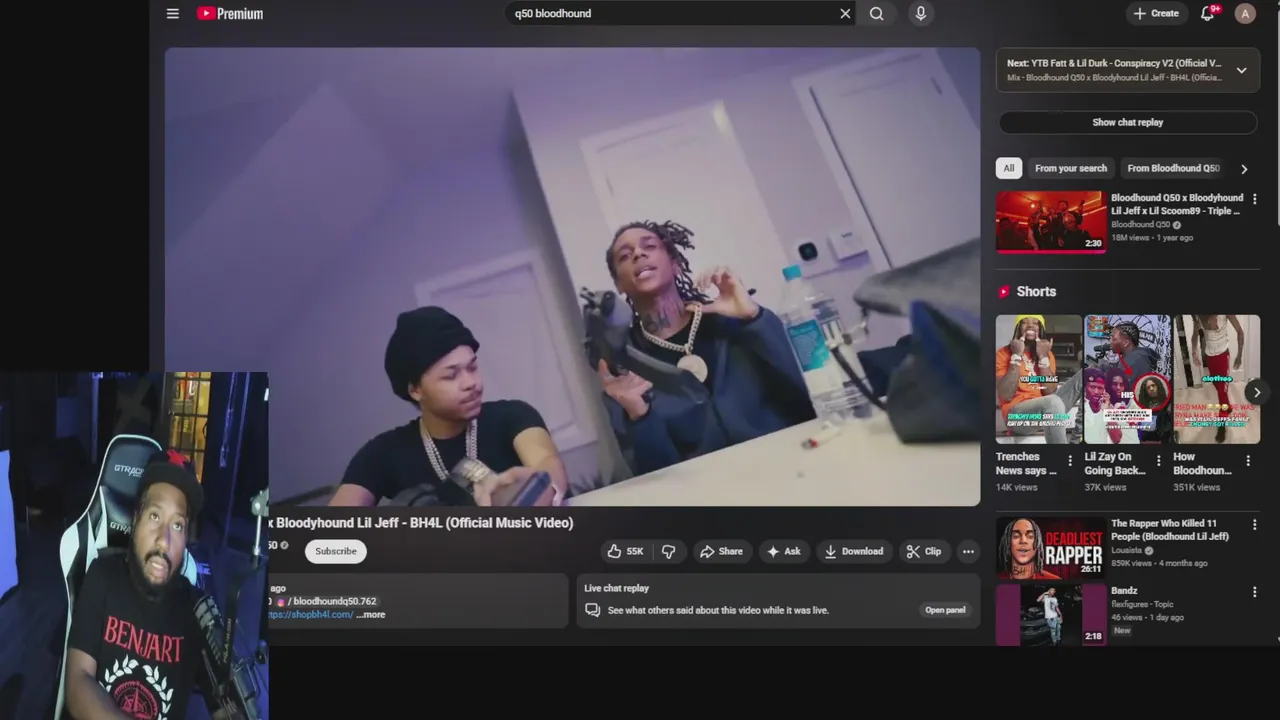This screenshot has height=720, width=1280.
Task: Open Triple video thumbnail by Bloodhound Q50
Action: (x=1050, y=222)
